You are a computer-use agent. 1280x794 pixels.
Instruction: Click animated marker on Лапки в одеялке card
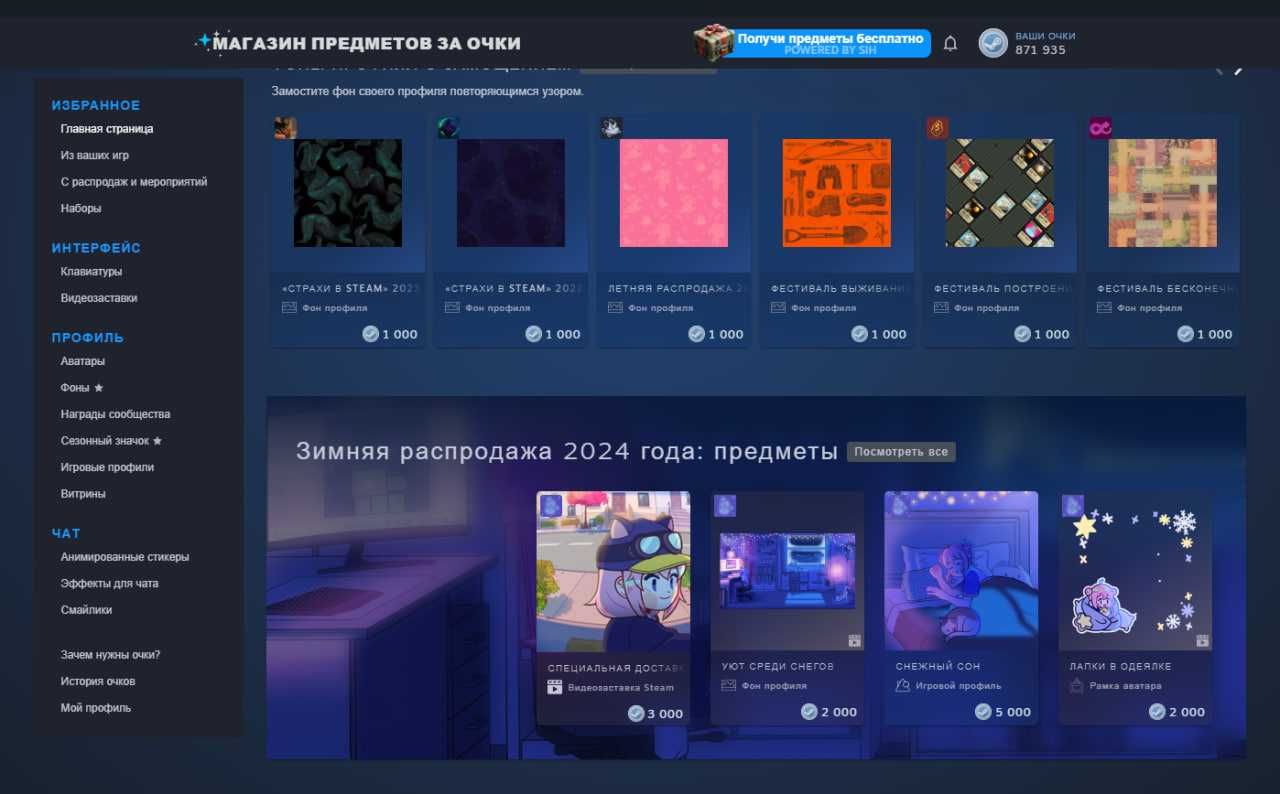point(1202,641)
